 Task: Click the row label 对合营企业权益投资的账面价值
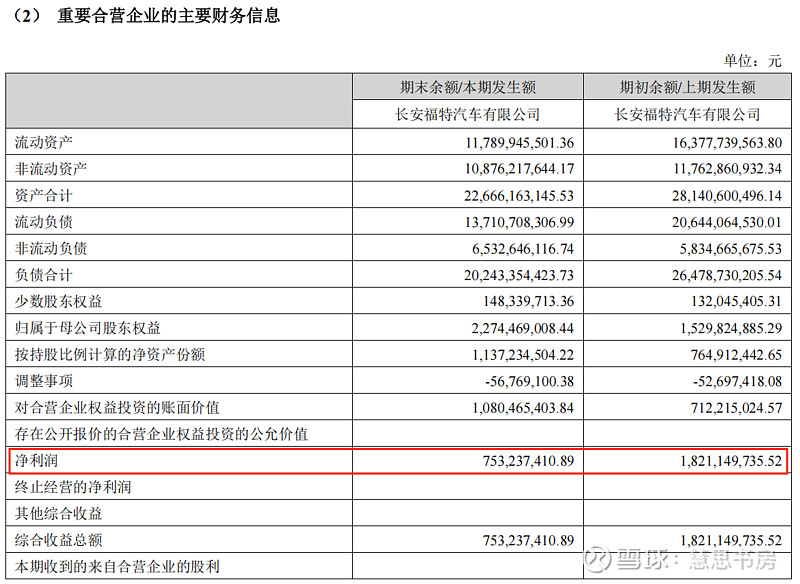(117, 408)
